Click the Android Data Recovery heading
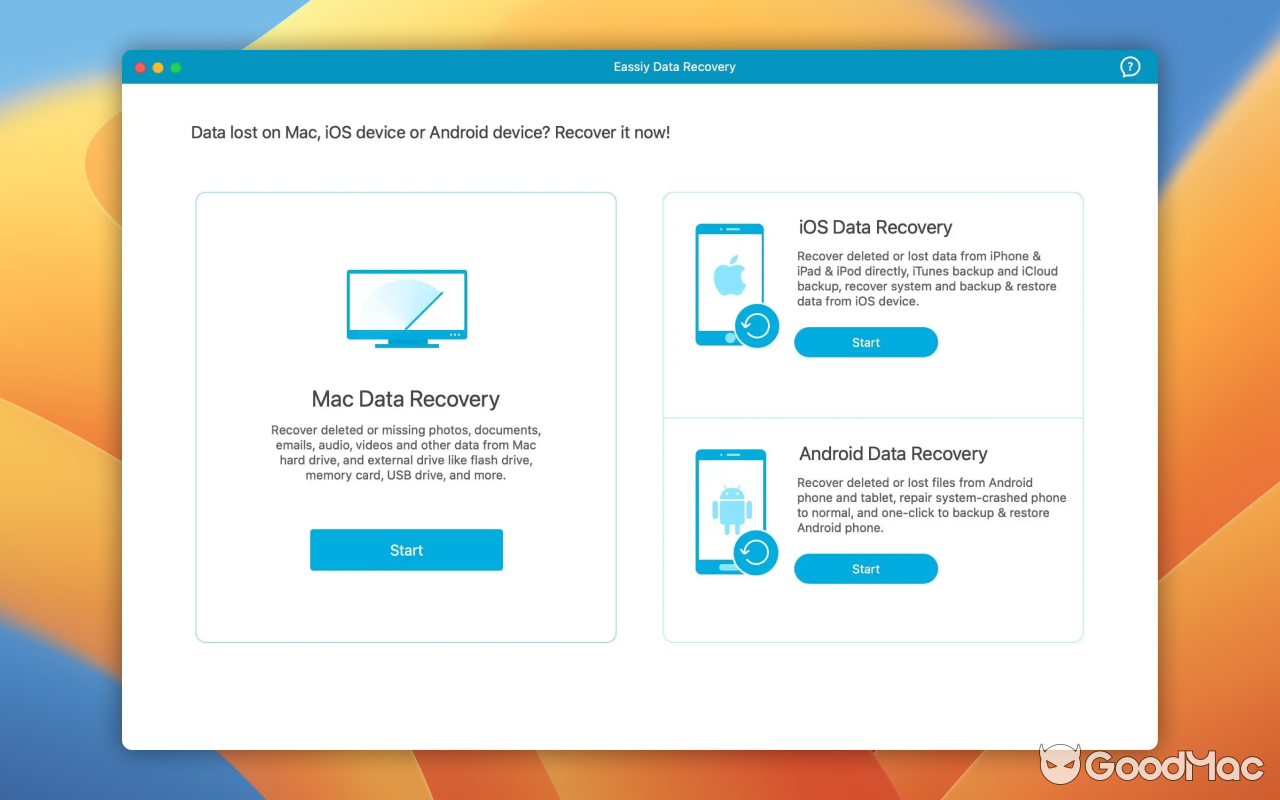Image resolution: width=1280 pixels, height=800 pixels. (x=893, y=453)
